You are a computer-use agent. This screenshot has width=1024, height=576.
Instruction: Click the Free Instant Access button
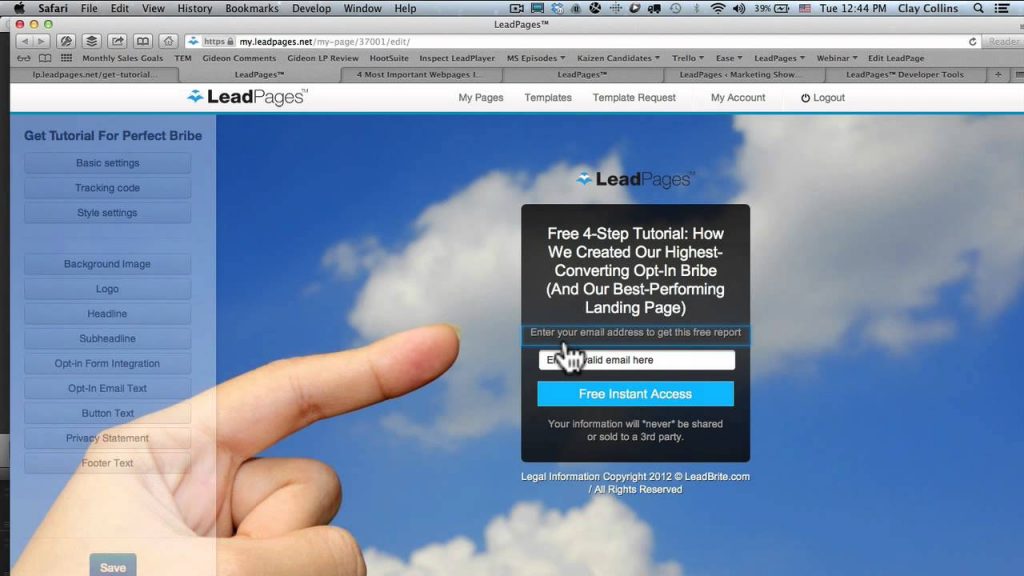635,394
